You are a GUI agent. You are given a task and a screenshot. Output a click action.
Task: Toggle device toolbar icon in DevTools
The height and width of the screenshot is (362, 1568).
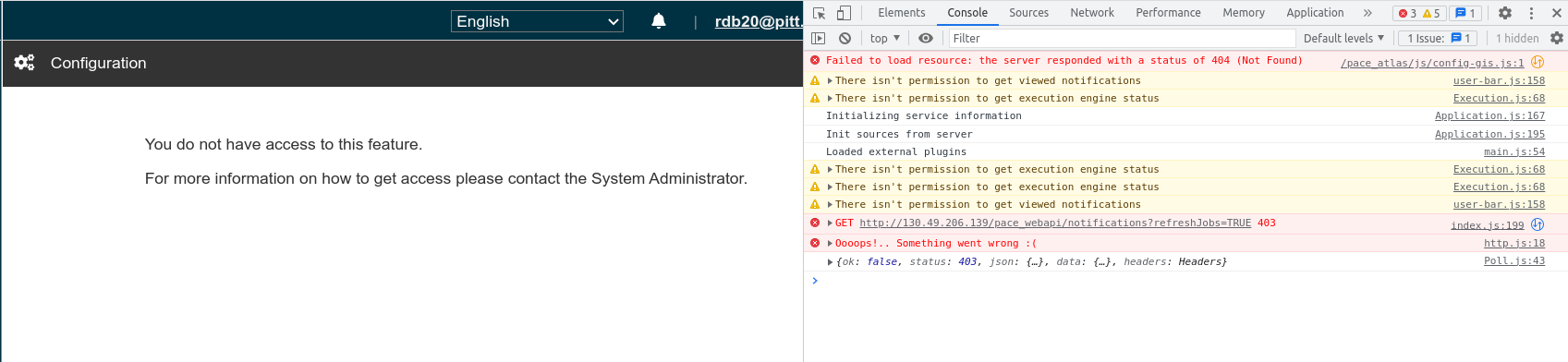pos(844,13)
